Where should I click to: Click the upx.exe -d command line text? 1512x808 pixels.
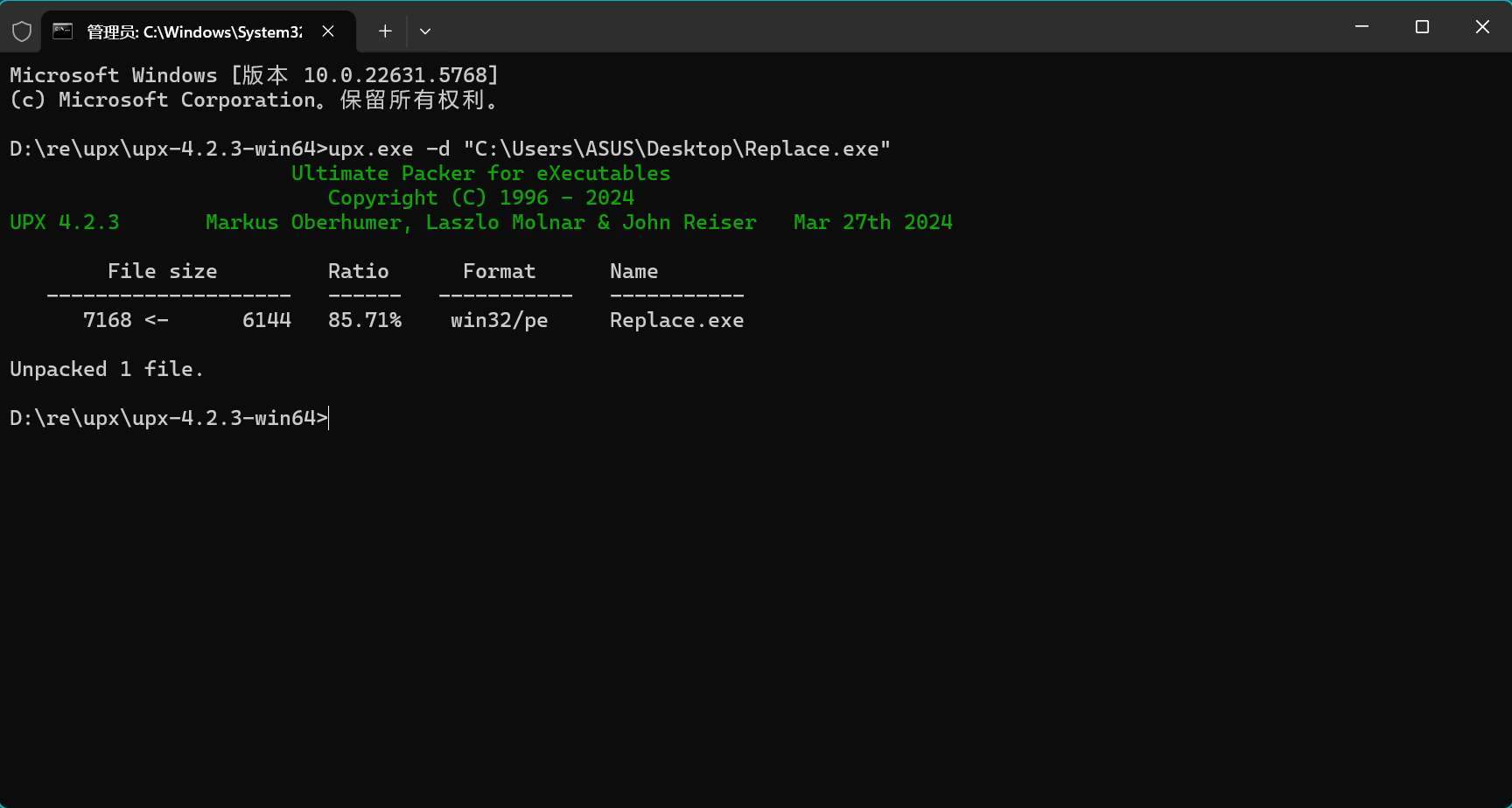coord(609,149)
